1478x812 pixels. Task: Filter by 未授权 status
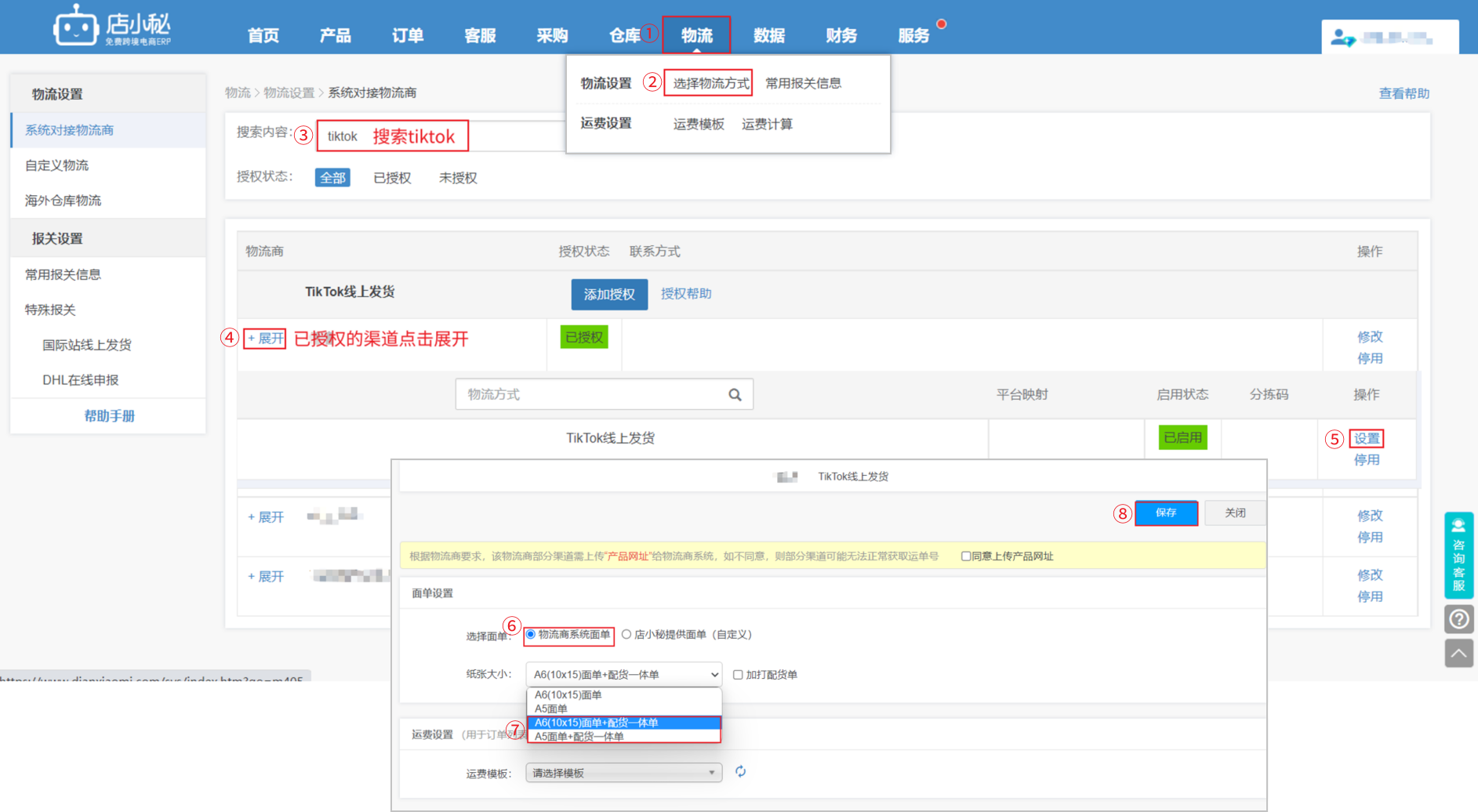click(x=458, y=178)
